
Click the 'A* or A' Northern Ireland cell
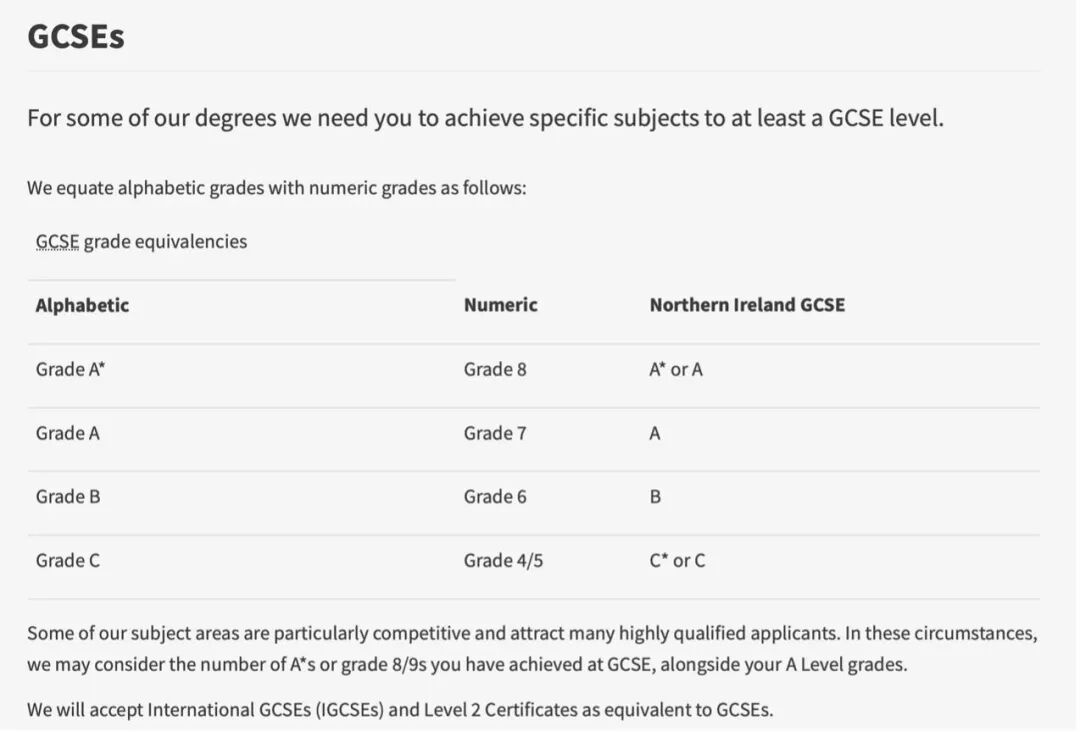click(x=676, y=370)
